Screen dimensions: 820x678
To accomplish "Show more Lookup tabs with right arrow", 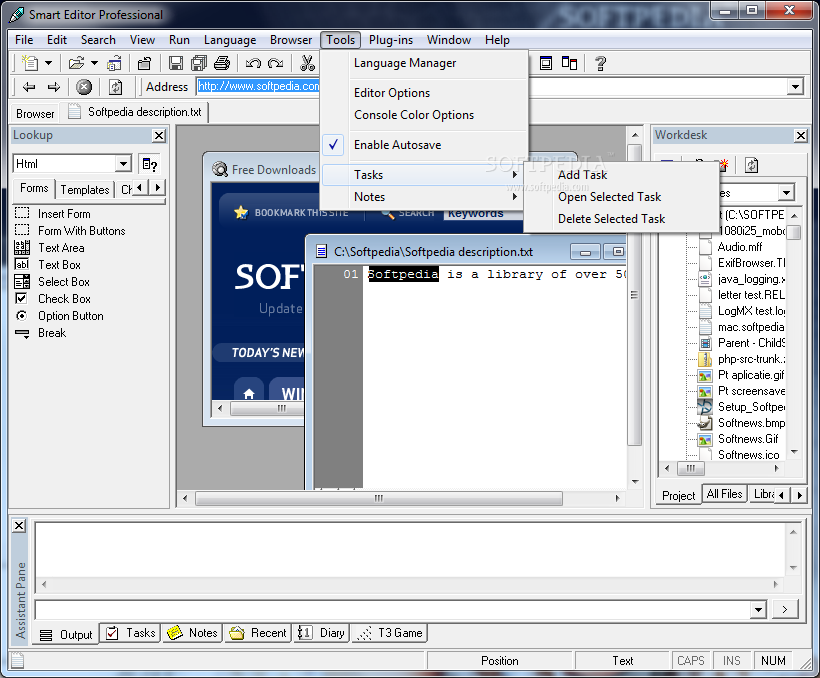I will (x=157, y=187).
